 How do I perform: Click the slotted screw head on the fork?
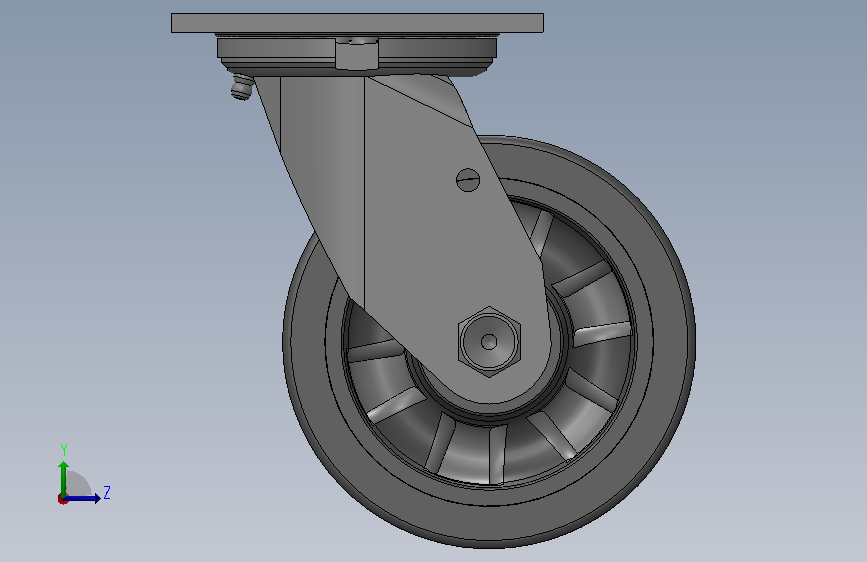coord(468,180)
